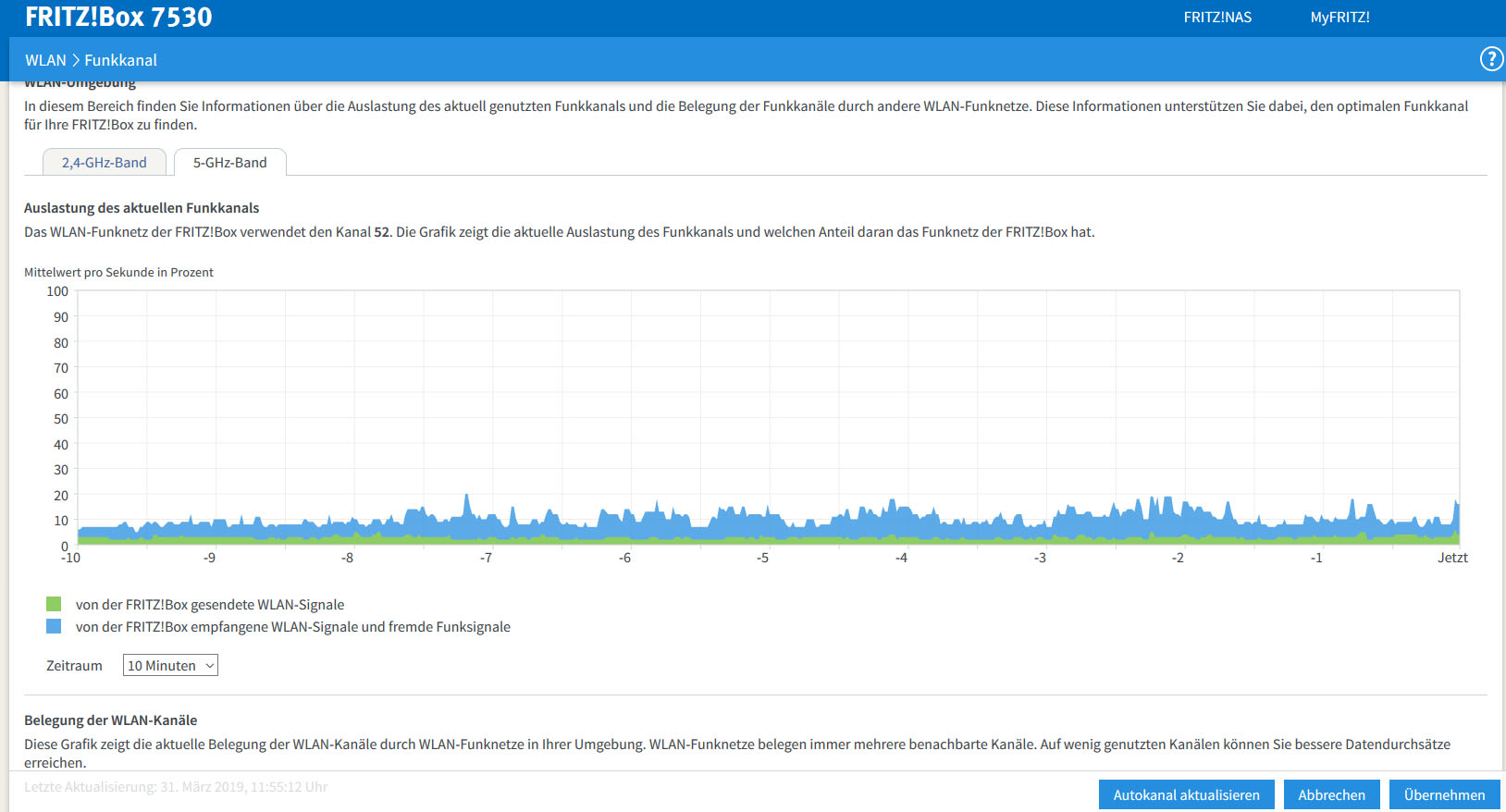
Task: Click the Abbrechen button
Action: pyautogui.click(x=1331, y=794)
